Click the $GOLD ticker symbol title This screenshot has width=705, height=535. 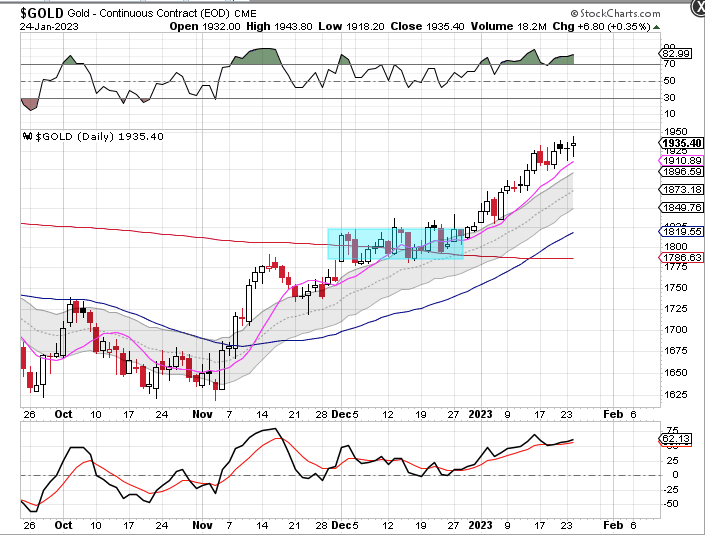tap(43, 10)
